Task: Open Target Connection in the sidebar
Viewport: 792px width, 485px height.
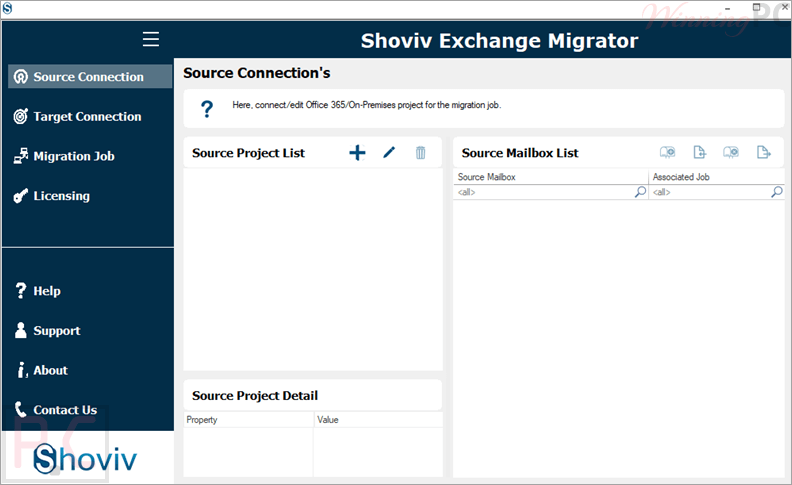Action: tap(87, 117)
